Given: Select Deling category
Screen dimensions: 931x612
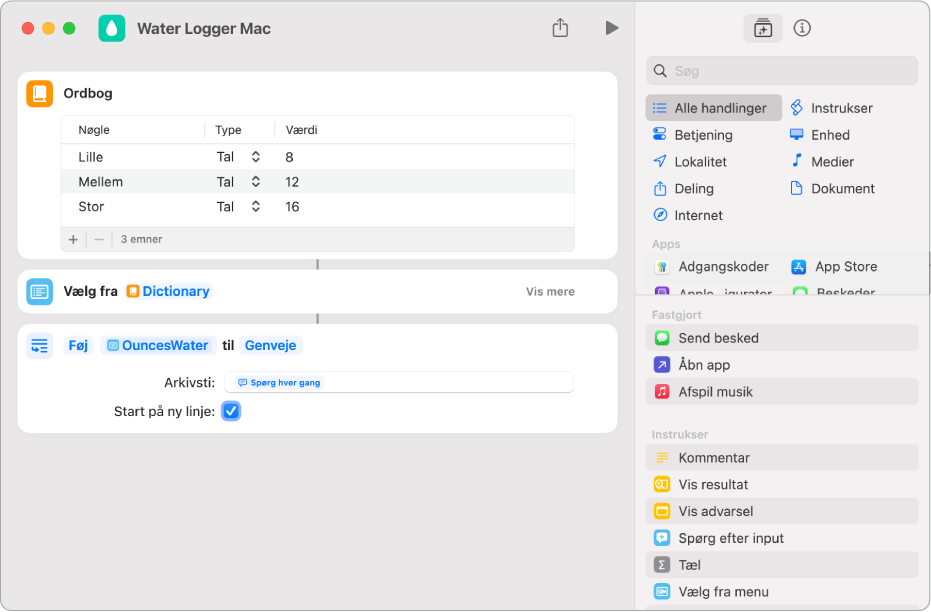Looking at the screenshot, I should point(683,189).
